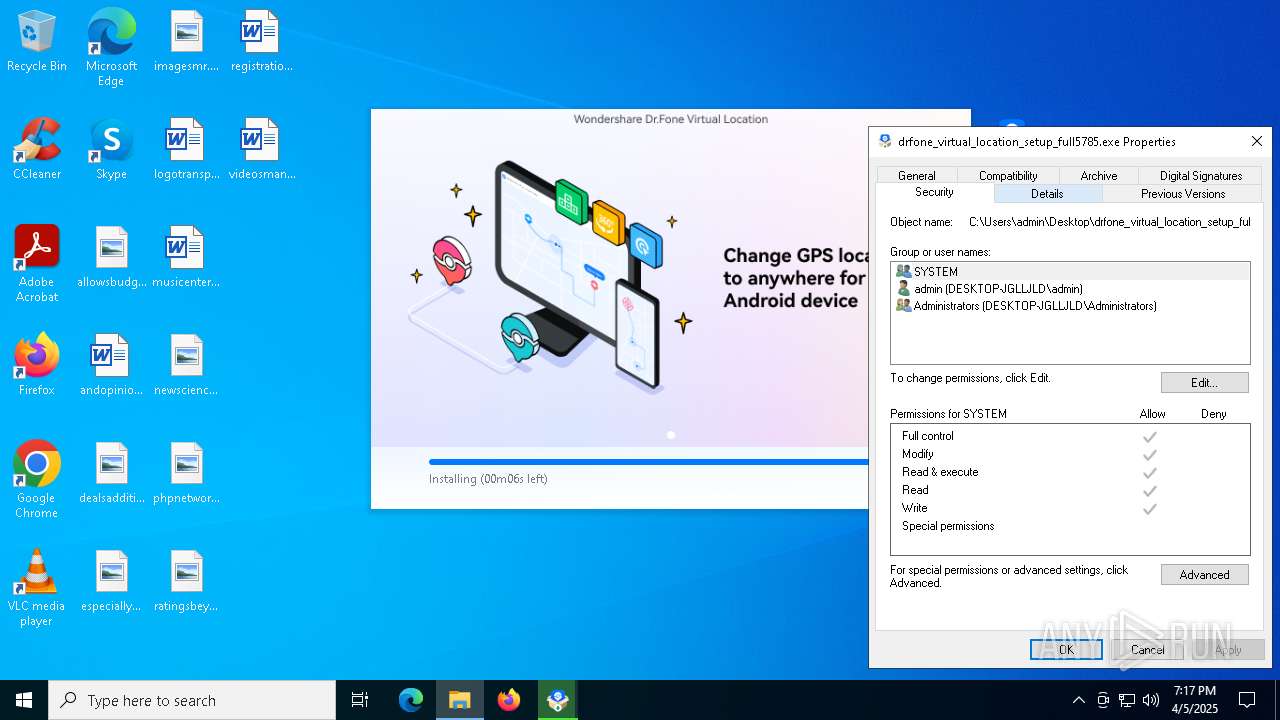Image resolution: width=1280 pixels, height=720 pixels.
Task: Select the registratio Word document icon
Action: (x=261, y=41)
